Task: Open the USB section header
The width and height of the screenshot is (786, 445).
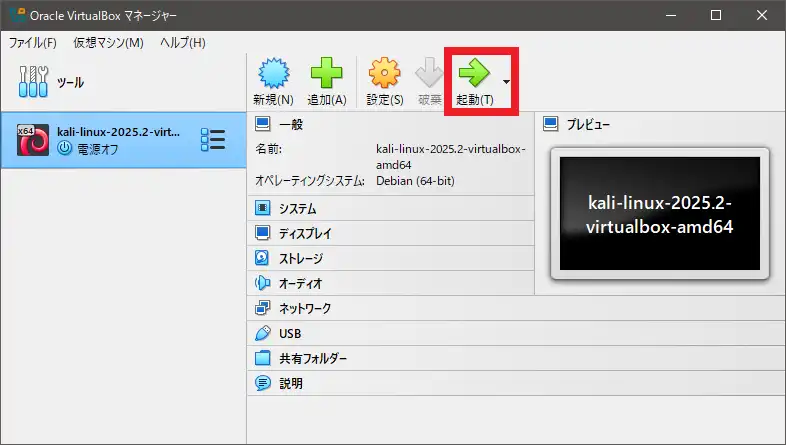Action: click(x=516, y=333)
